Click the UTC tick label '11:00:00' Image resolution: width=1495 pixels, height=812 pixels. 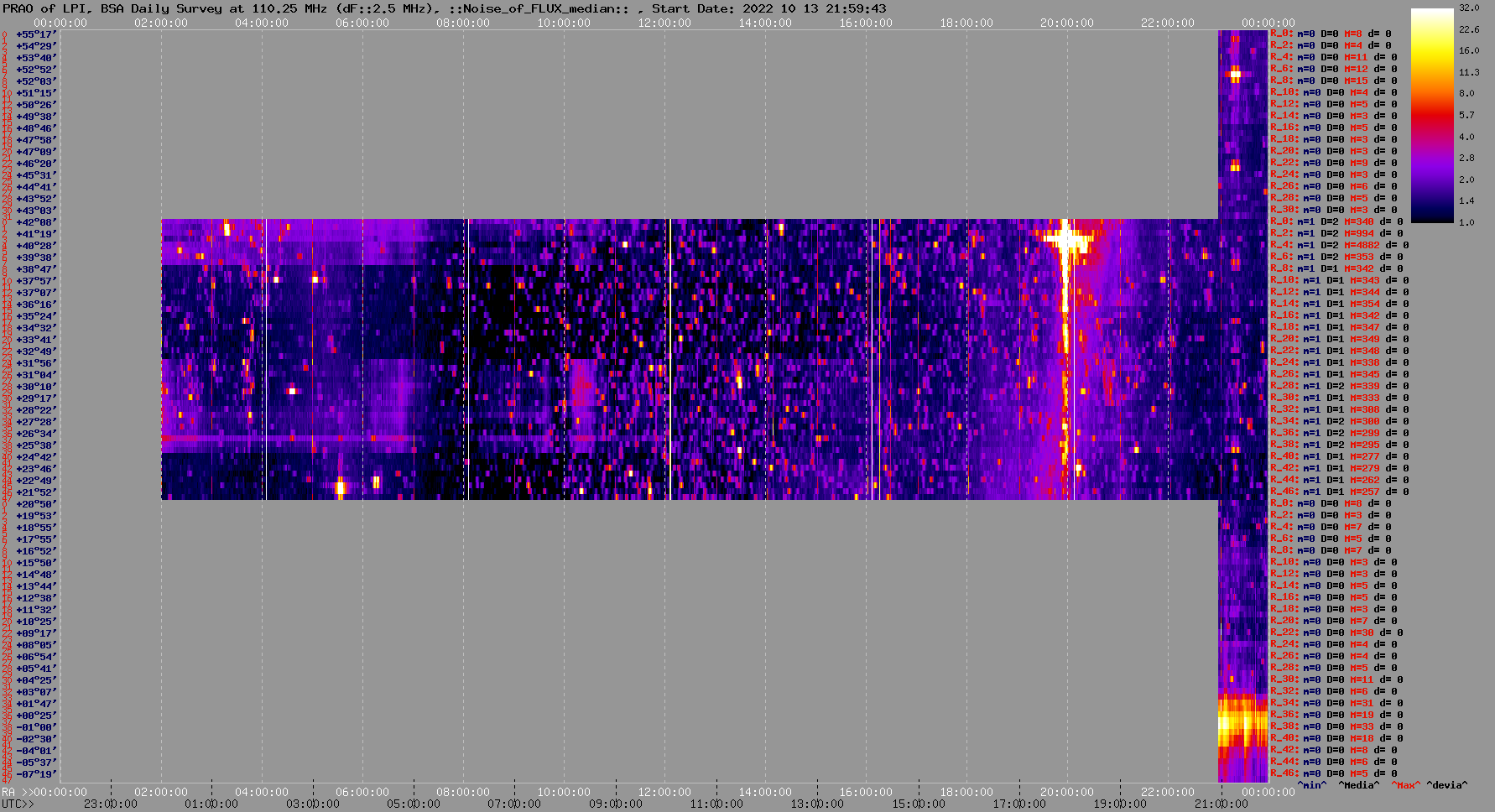(x=716, y=804)
